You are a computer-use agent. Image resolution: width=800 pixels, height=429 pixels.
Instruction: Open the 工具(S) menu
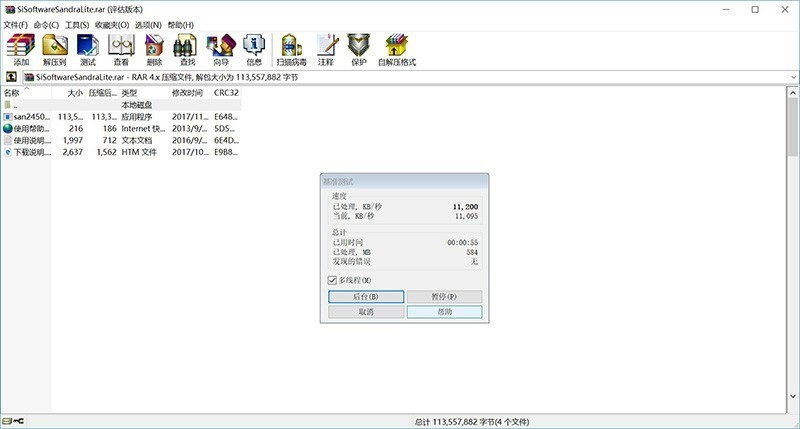(x=77, y=24)
